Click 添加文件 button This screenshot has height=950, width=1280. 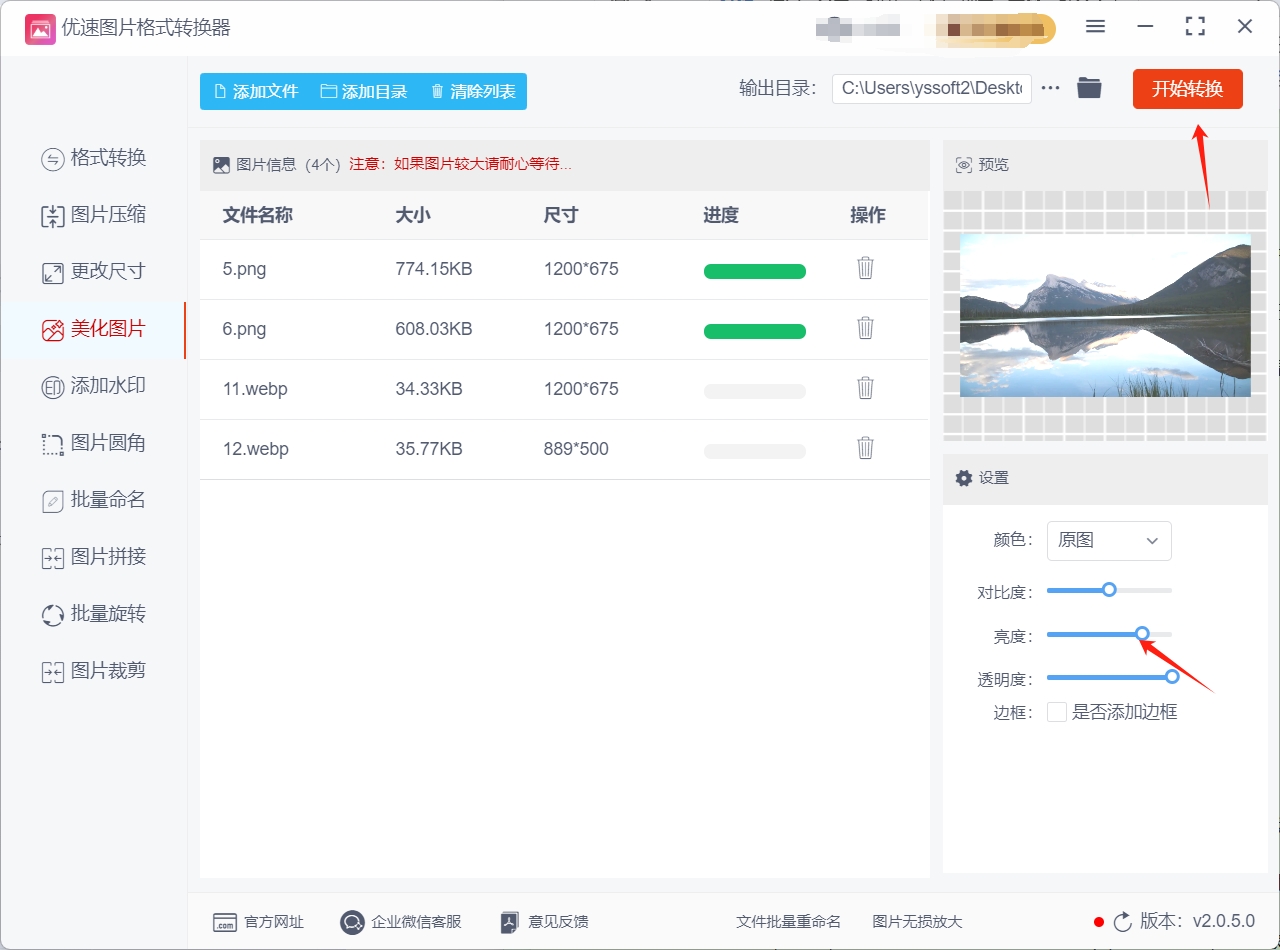coord(256,91)
